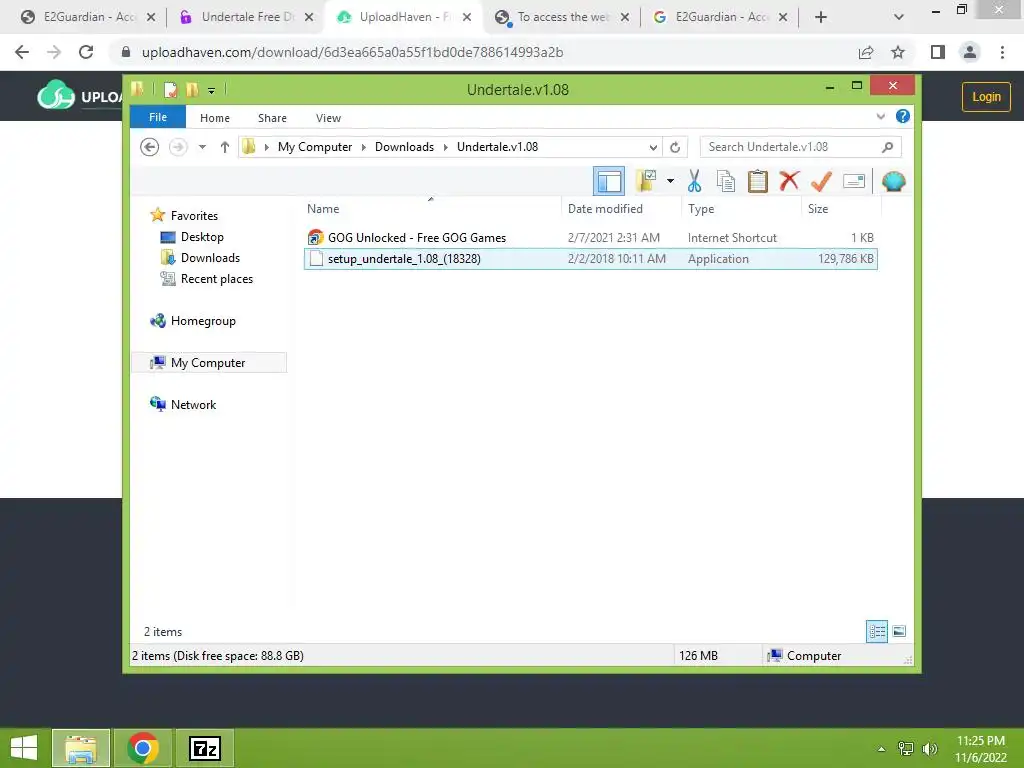
Task: Go back in the Explorer window
Action: pos(150,147)
